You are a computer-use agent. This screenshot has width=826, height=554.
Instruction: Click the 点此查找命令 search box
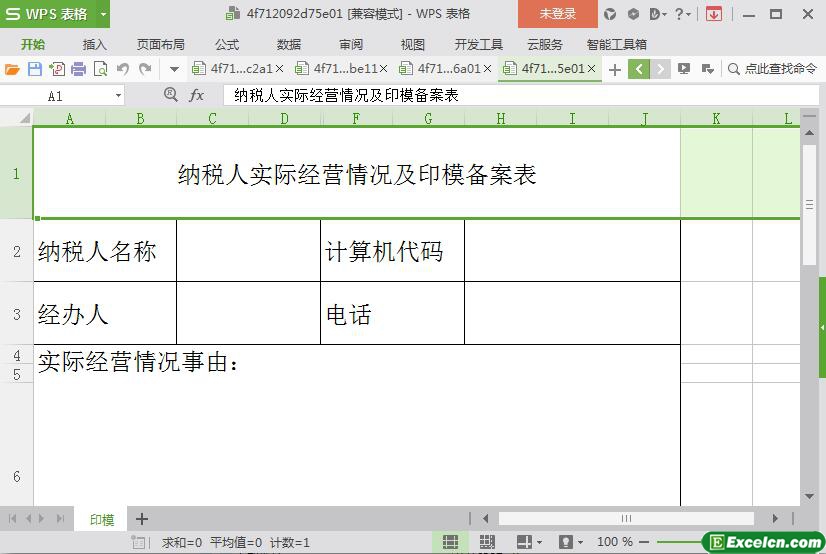tap(772, 68)
